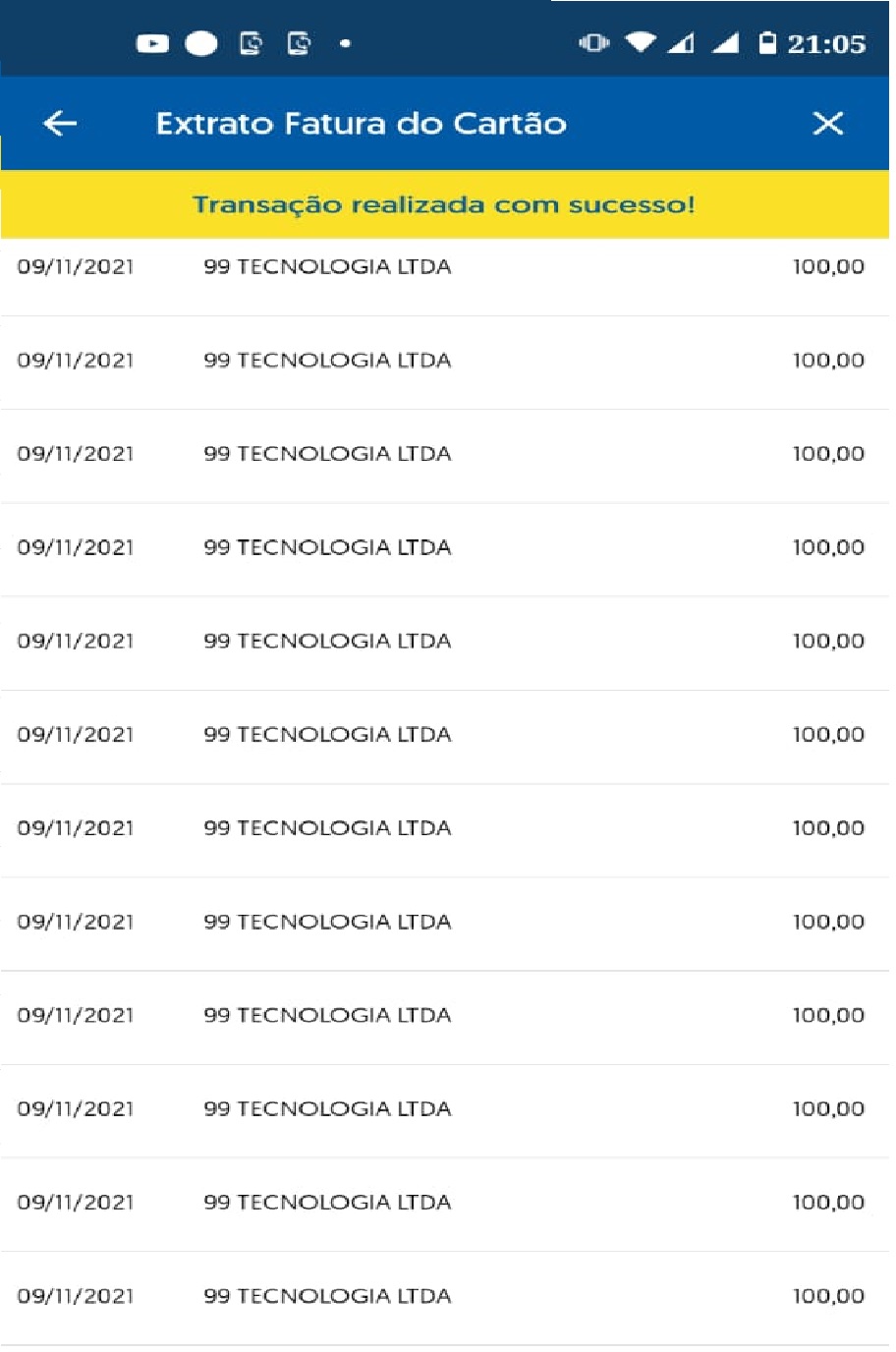Open the bottommost 99 TECNOLOGIA LTDA transaction
This screenshot has width=896, height=1352.
pos(327,1296)
